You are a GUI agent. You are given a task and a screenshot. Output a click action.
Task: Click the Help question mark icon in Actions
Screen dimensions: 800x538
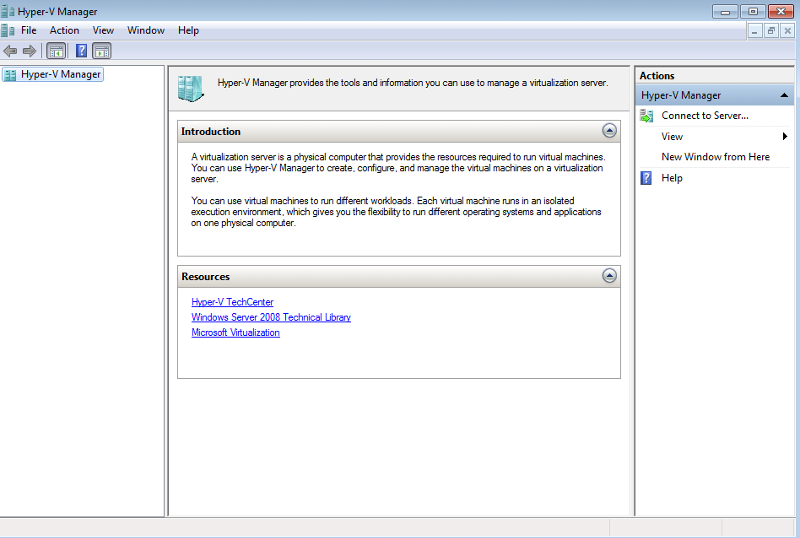pos(646,178)
